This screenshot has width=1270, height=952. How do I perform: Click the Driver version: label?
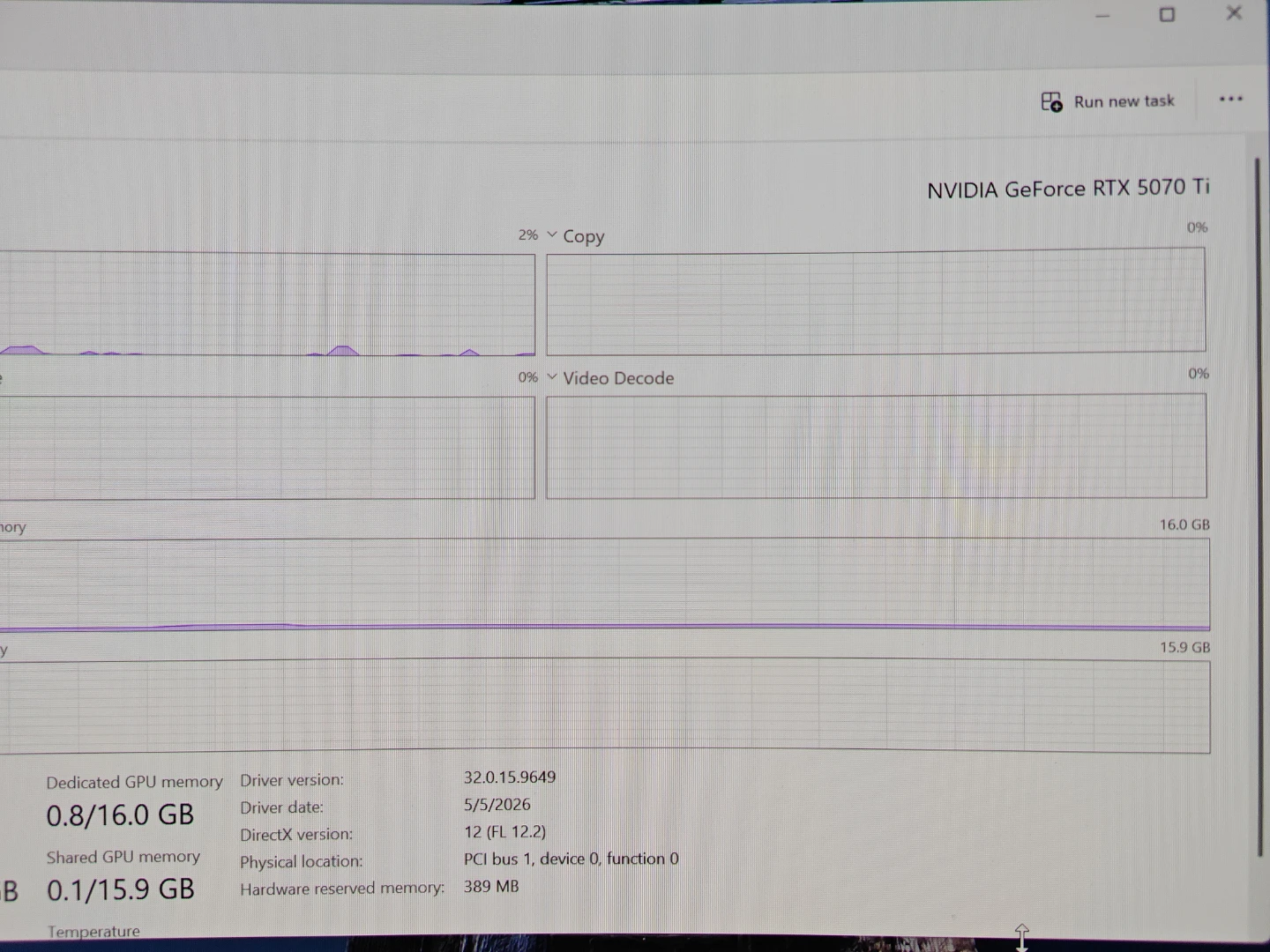(x=292, y=780)
